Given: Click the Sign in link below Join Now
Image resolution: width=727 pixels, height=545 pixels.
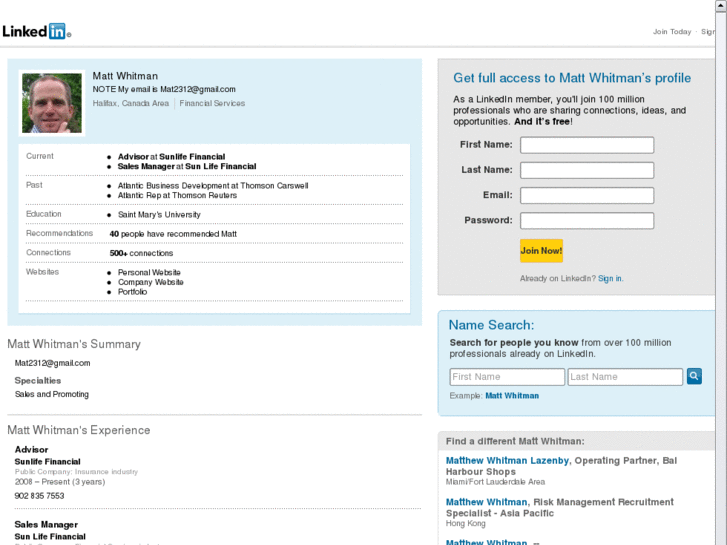Looking at the screenshot, I should 610,278.
